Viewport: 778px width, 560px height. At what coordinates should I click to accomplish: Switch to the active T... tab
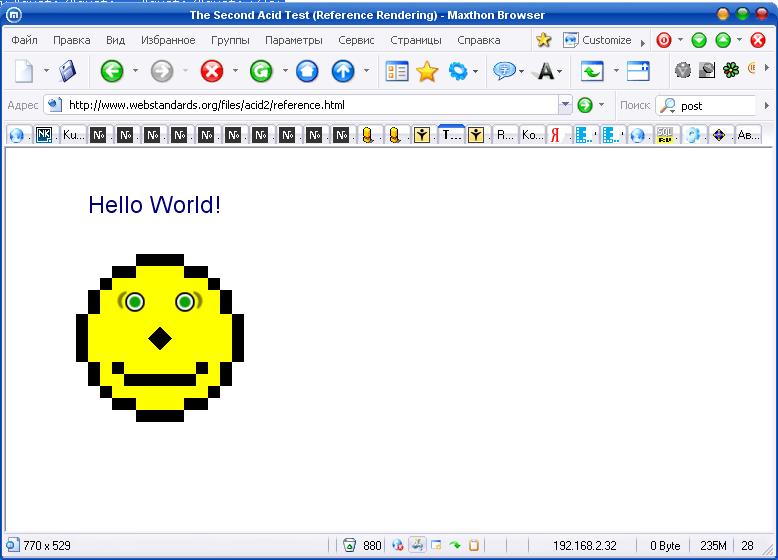click(452, 134)
